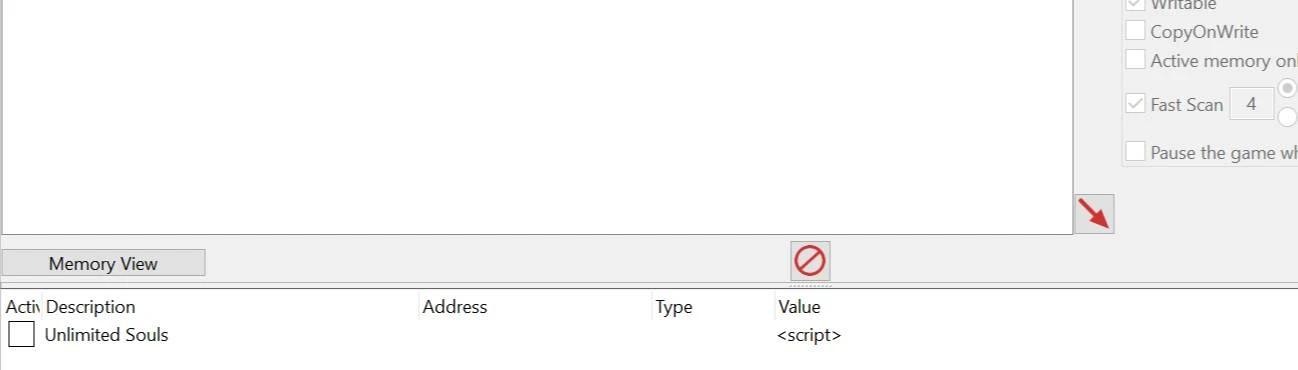Image resolution: width=1298 pixels, height=370 pixels.
Task: Enable Pause the game while scanning
Action: pyautogui.click(x=1135, y=152)
